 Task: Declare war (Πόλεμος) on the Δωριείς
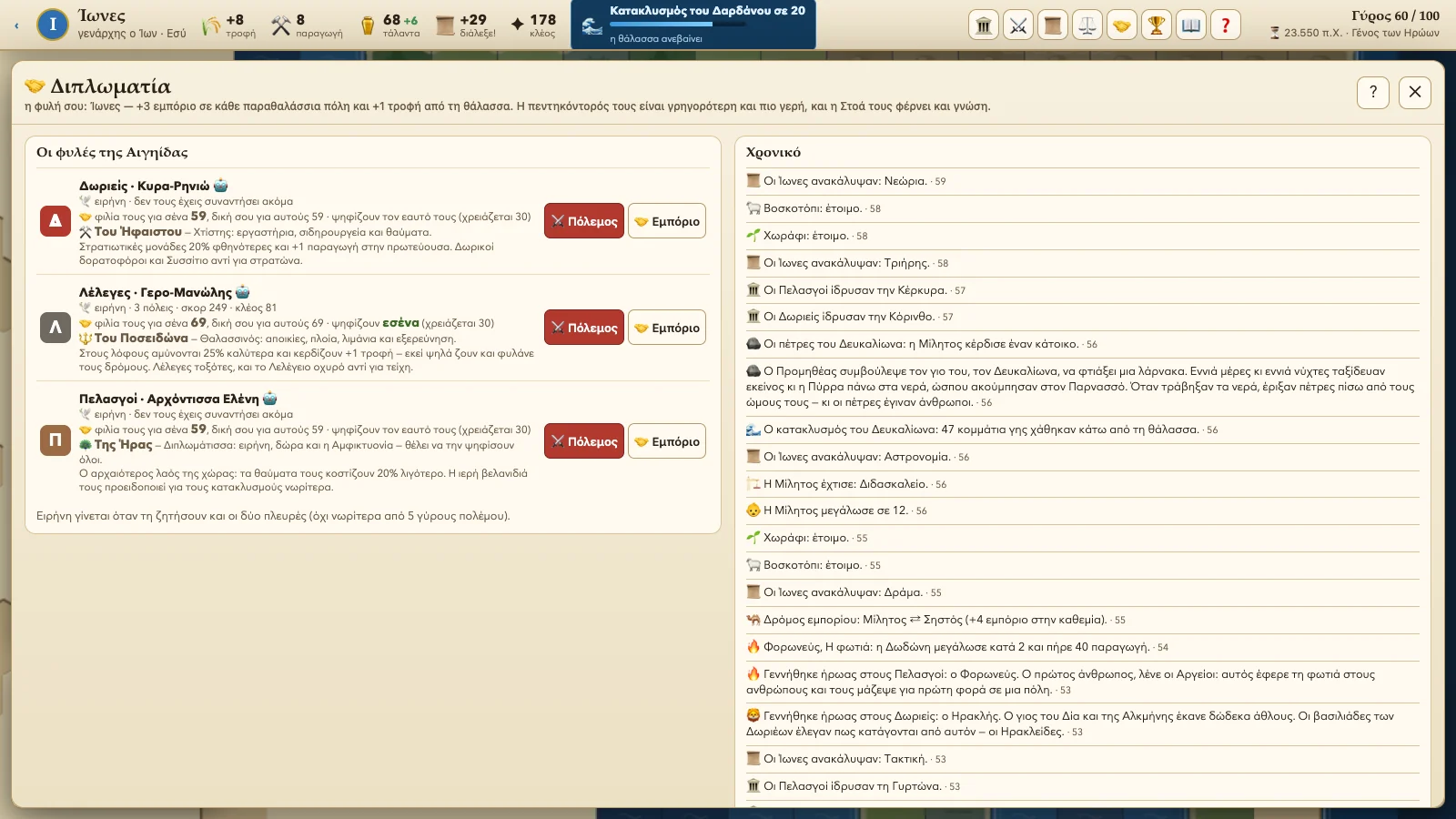584,221
